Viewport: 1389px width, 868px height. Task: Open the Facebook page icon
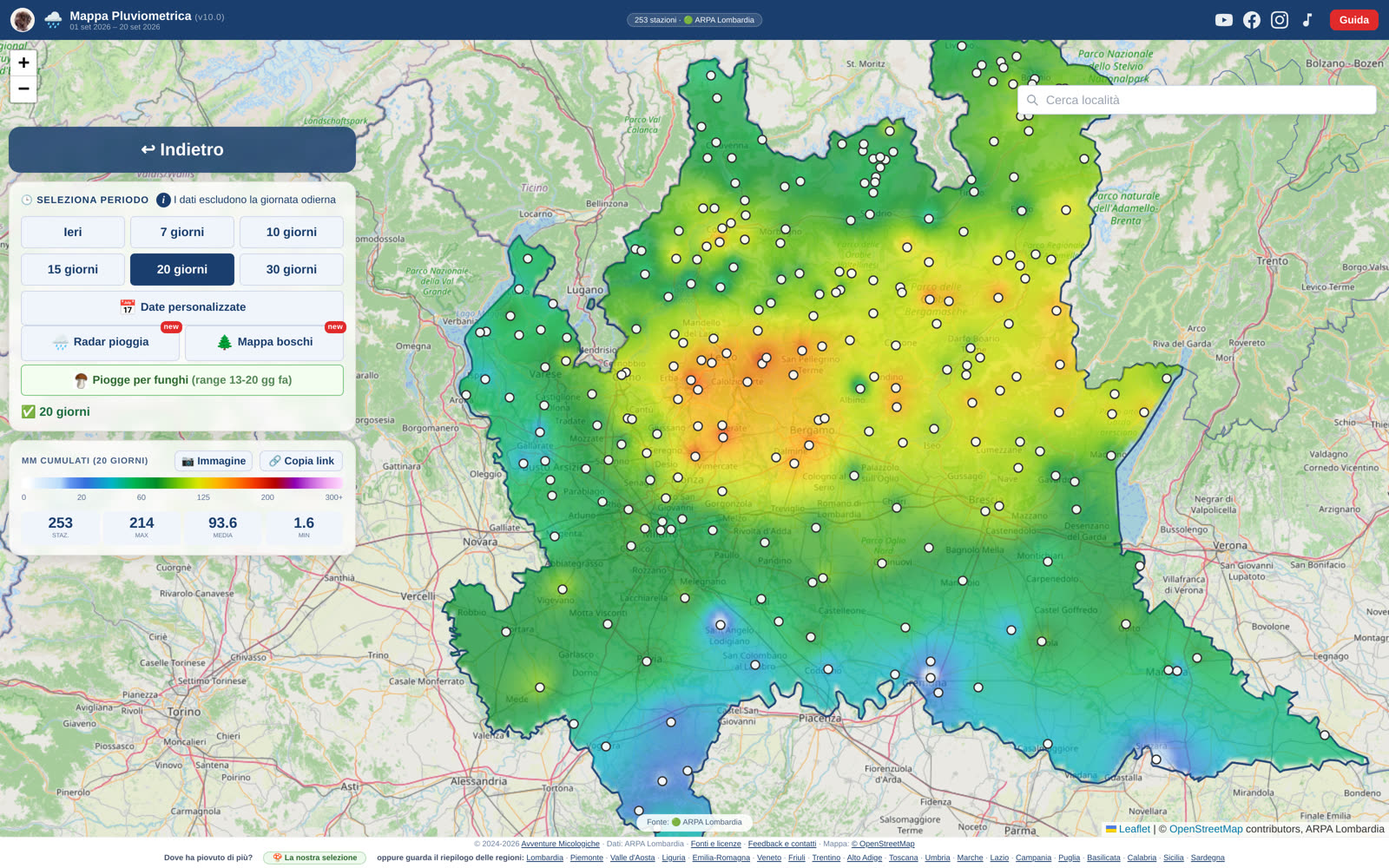click(1251, 20)
